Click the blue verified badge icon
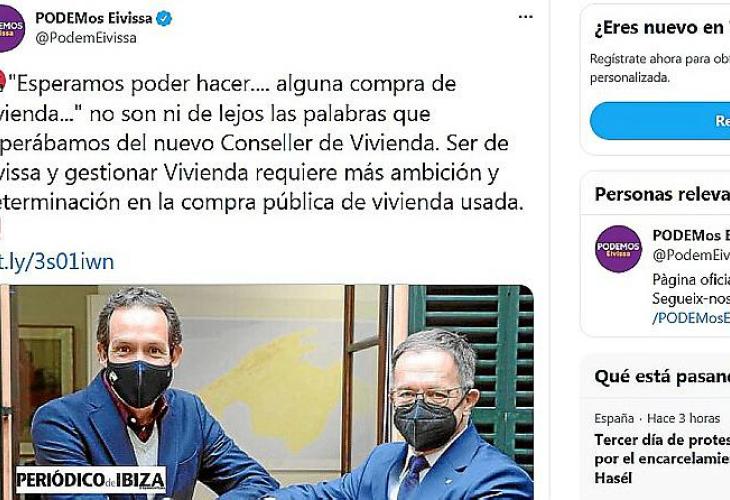Viewport: 730px width, 500px height. [x=164, y=19]
